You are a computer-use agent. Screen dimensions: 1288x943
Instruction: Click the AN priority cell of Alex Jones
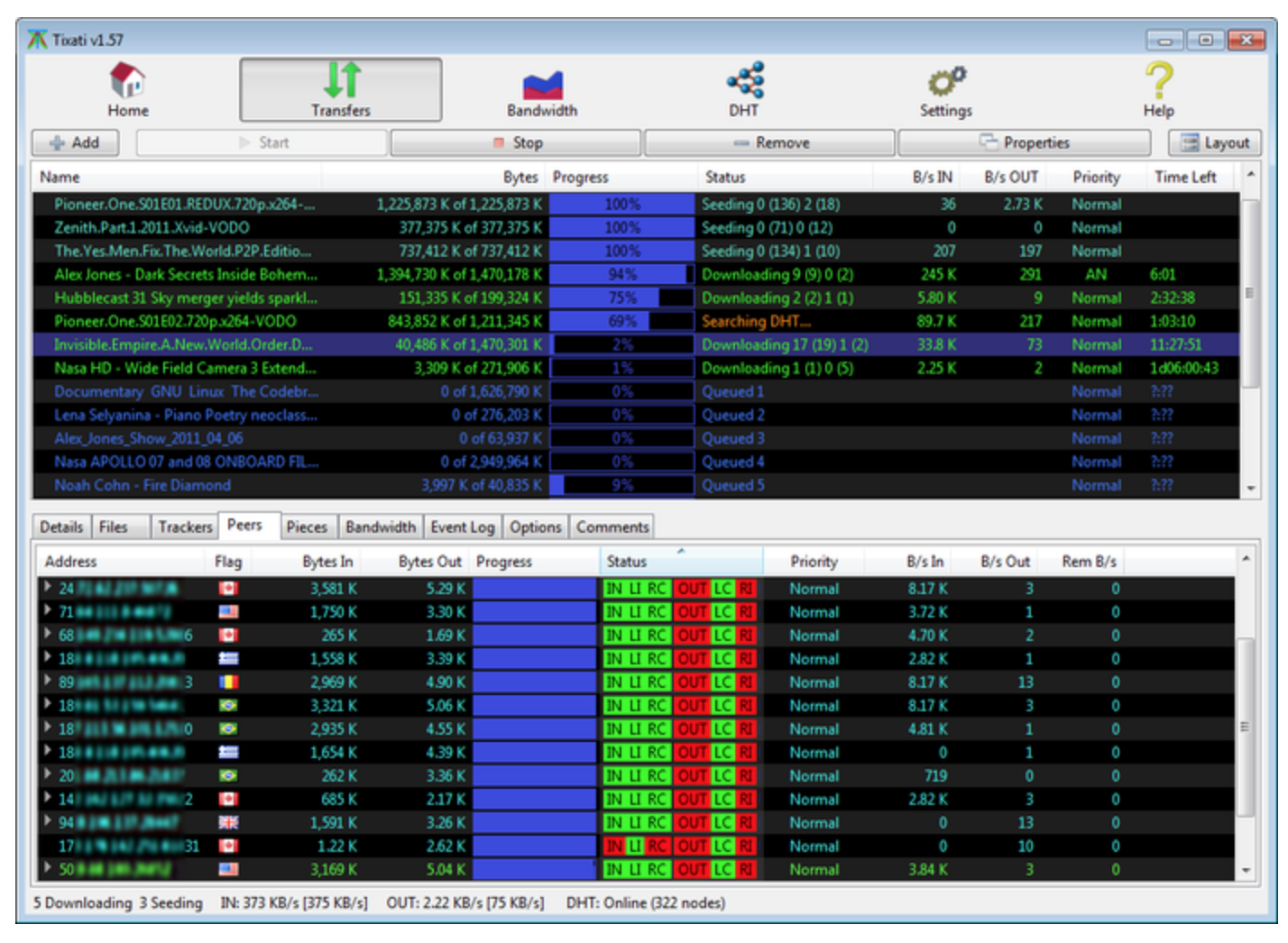point(1096,274)
